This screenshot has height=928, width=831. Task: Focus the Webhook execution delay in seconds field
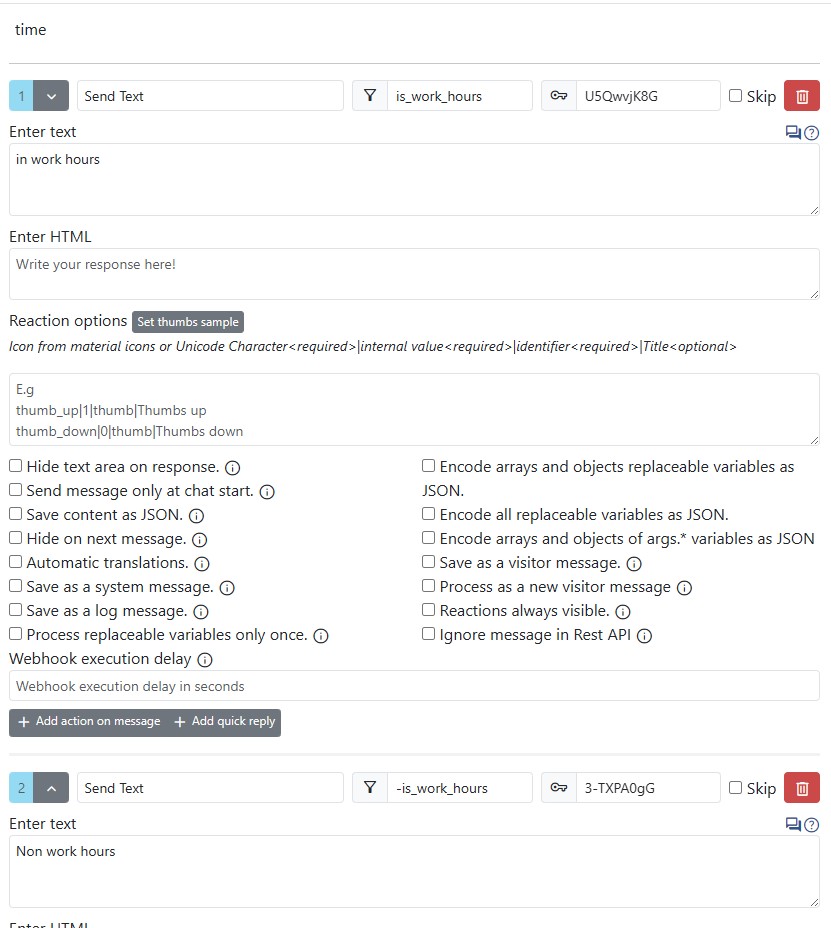click(414, 686)
